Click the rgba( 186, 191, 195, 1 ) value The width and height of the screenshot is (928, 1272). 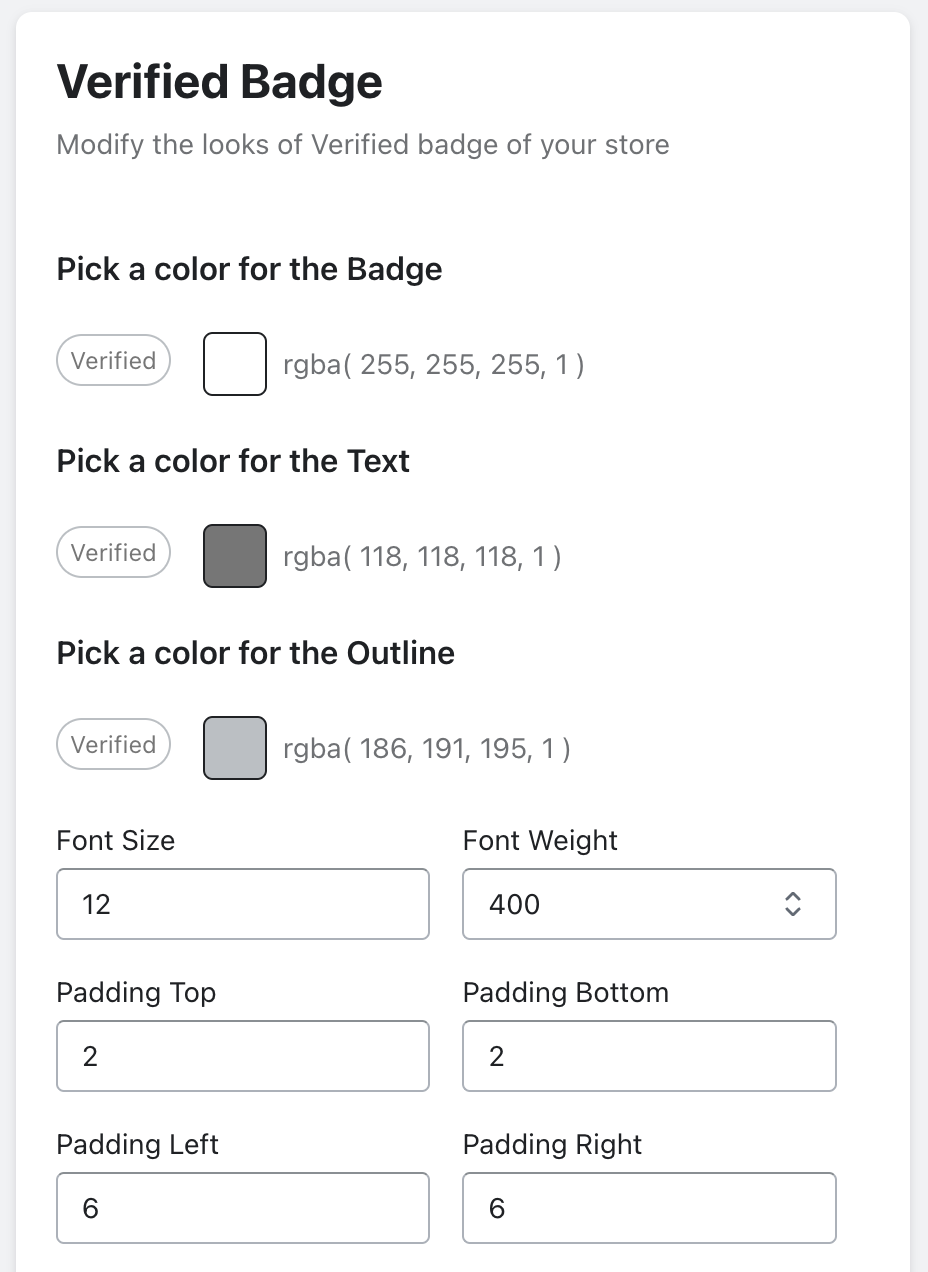tap(426, 749)
